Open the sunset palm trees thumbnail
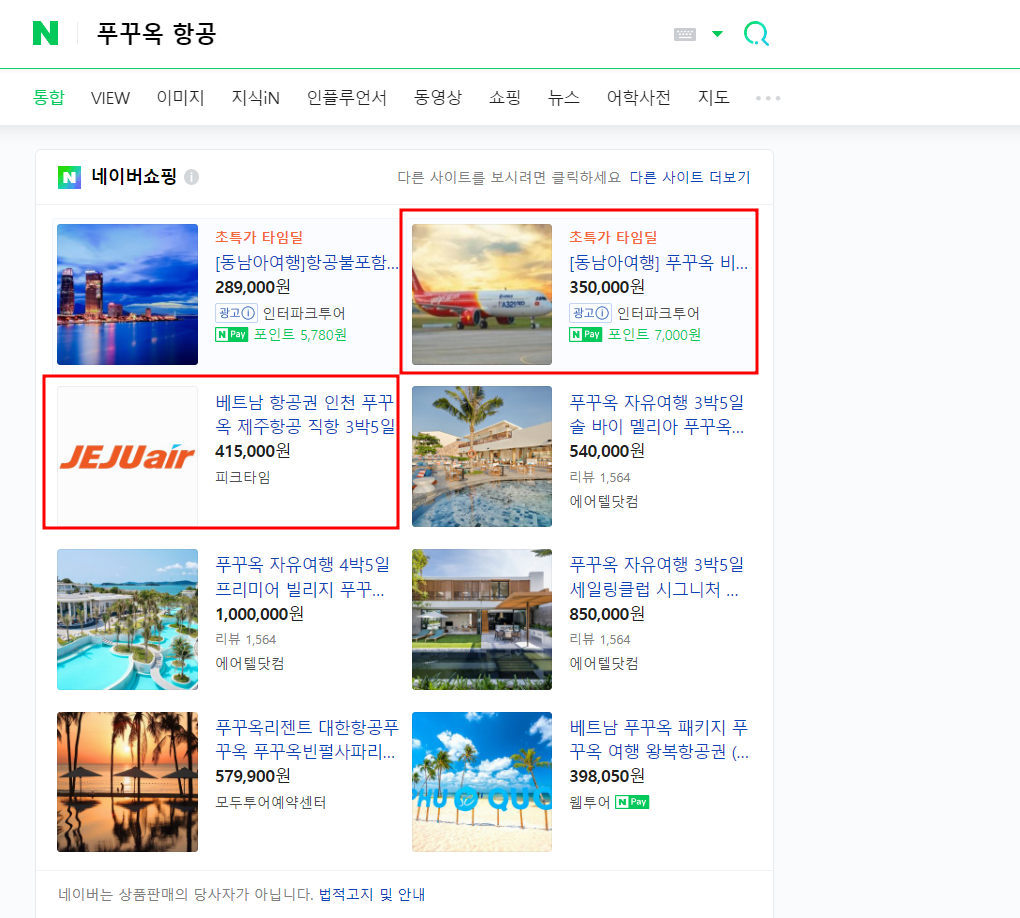This screenshot has height=918, width=1020. [128, 781]
